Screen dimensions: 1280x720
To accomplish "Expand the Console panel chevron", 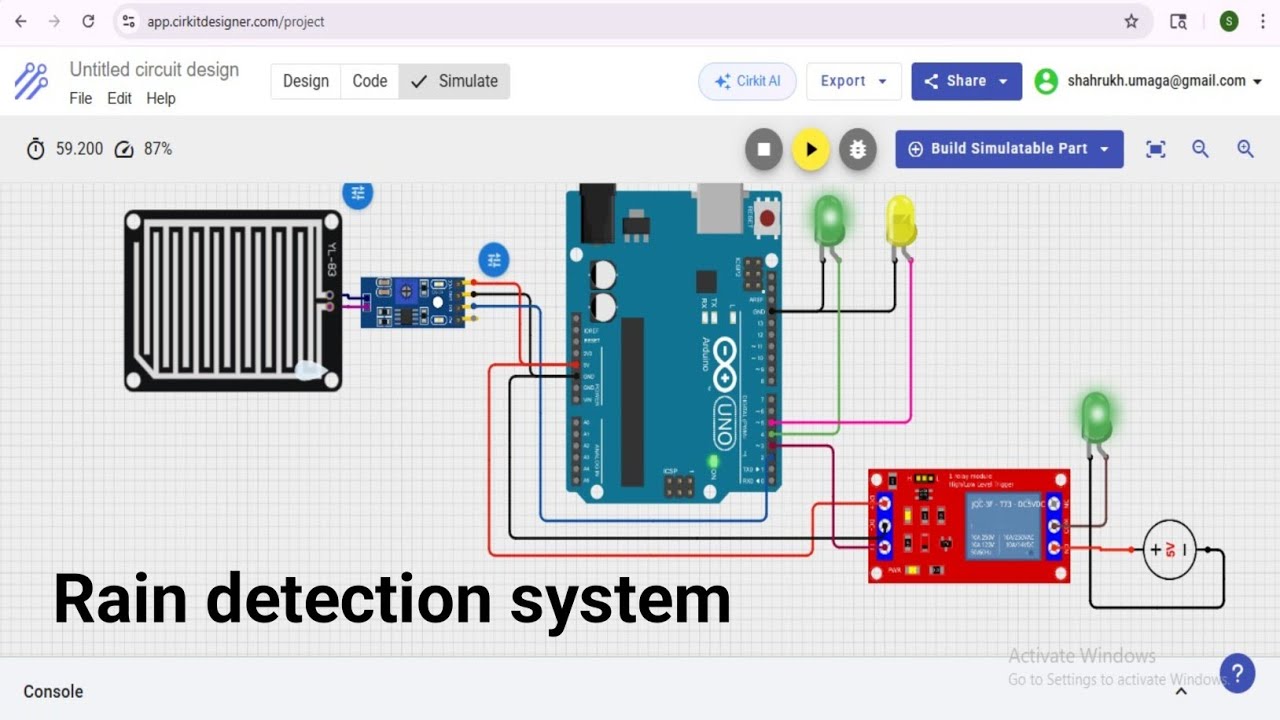I will [x=1181, y=691].
